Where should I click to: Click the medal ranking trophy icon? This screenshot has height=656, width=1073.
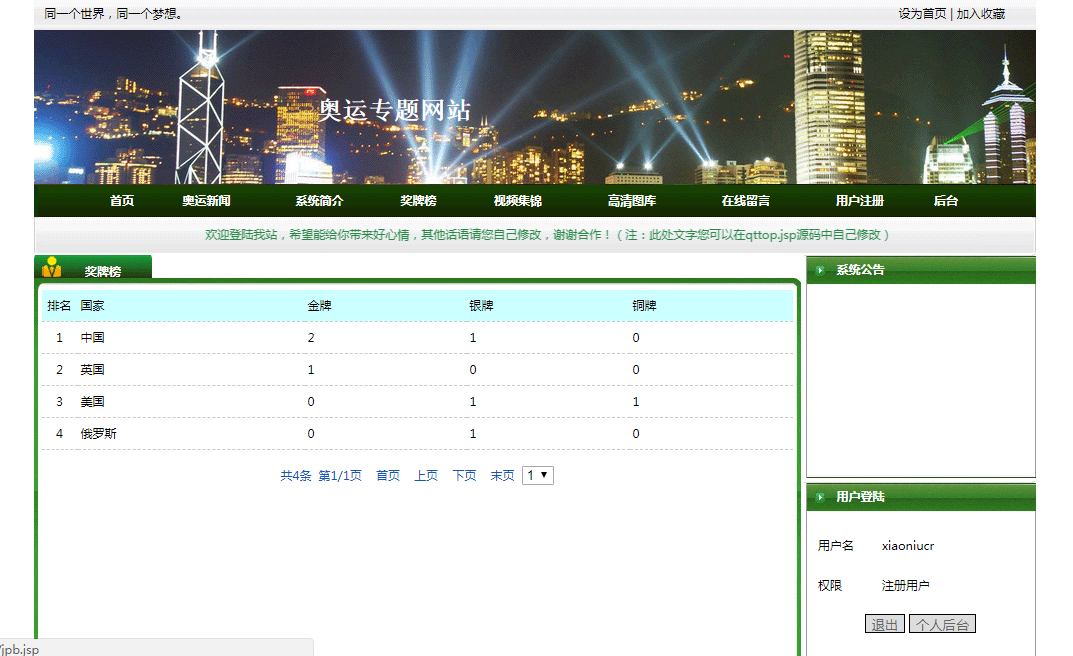tap(51, 267)
